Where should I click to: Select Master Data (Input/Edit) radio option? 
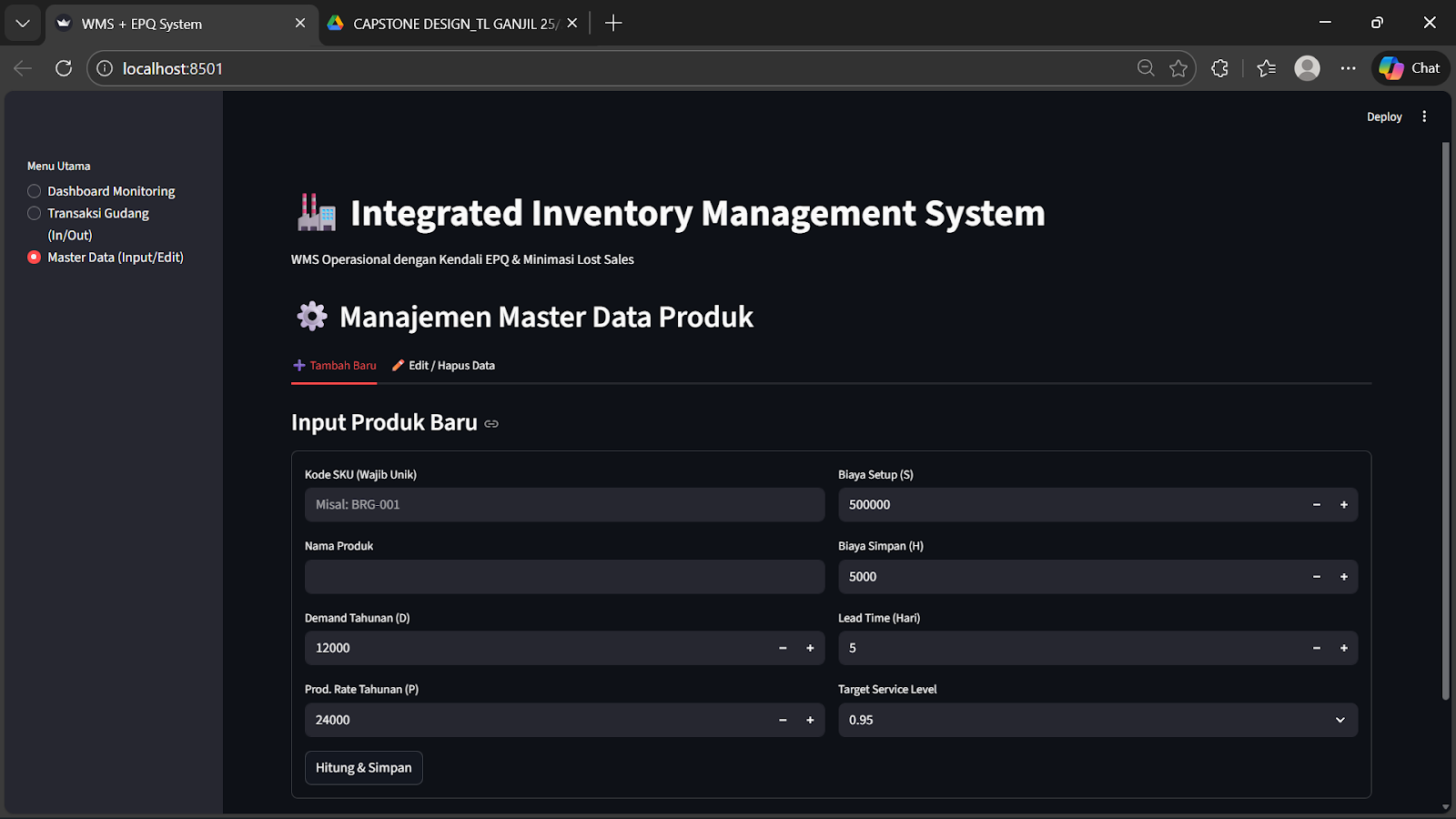[x=35, y=258]
